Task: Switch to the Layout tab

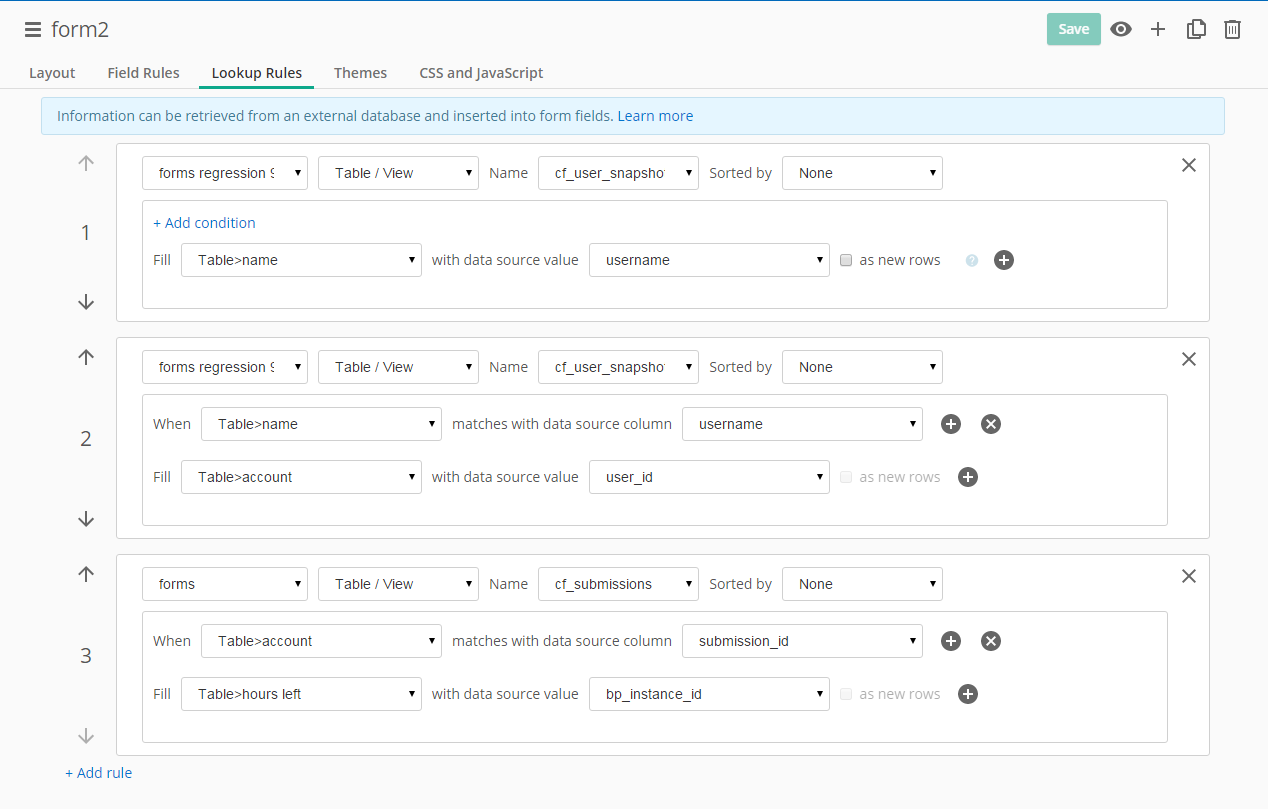Action: 52,73
